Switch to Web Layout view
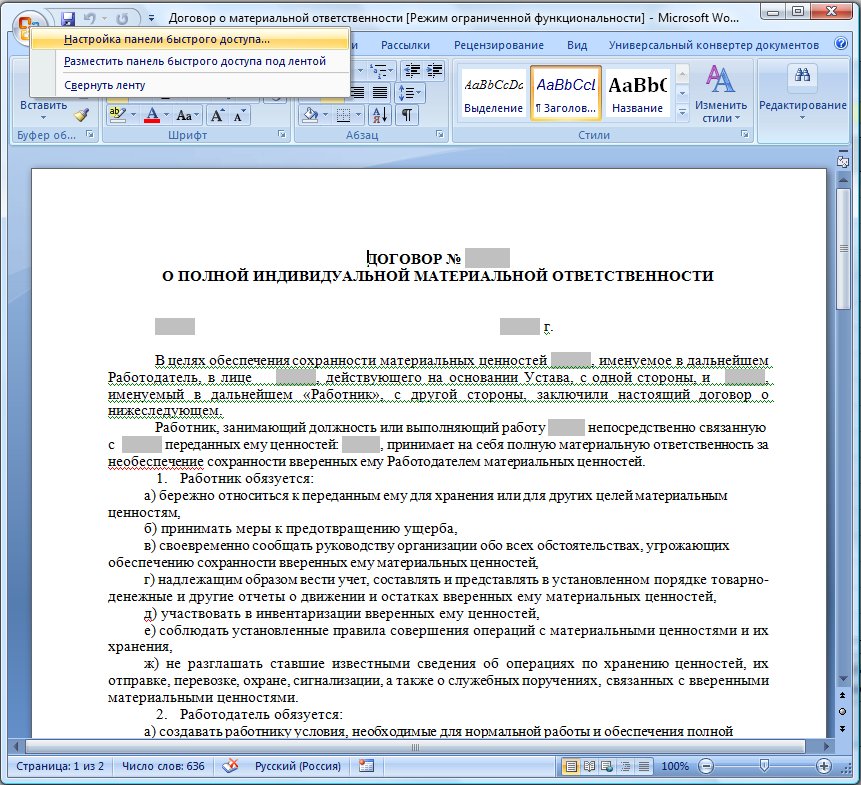This screenshot has height=785, width=861. click(607, 766)
